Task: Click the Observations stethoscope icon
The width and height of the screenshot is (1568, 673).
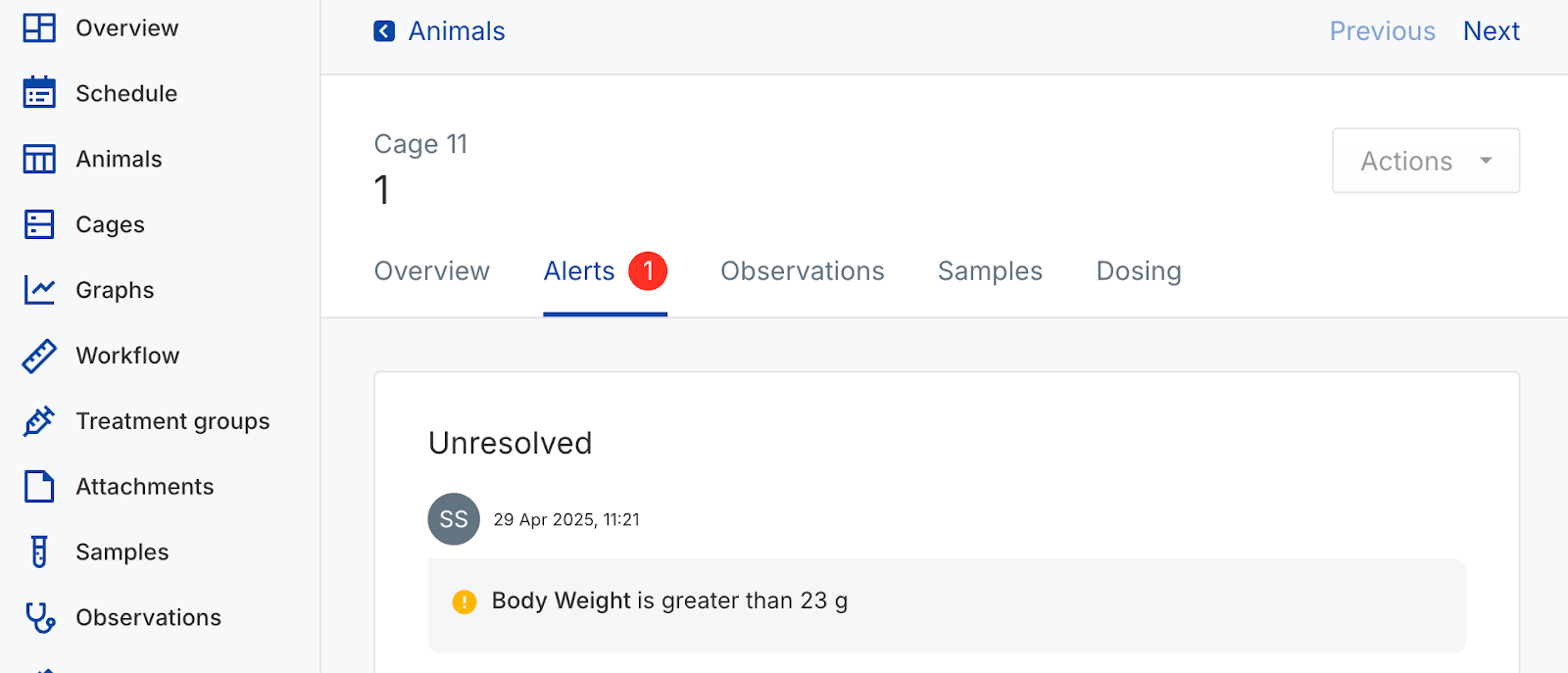Action: click(39, 617)
